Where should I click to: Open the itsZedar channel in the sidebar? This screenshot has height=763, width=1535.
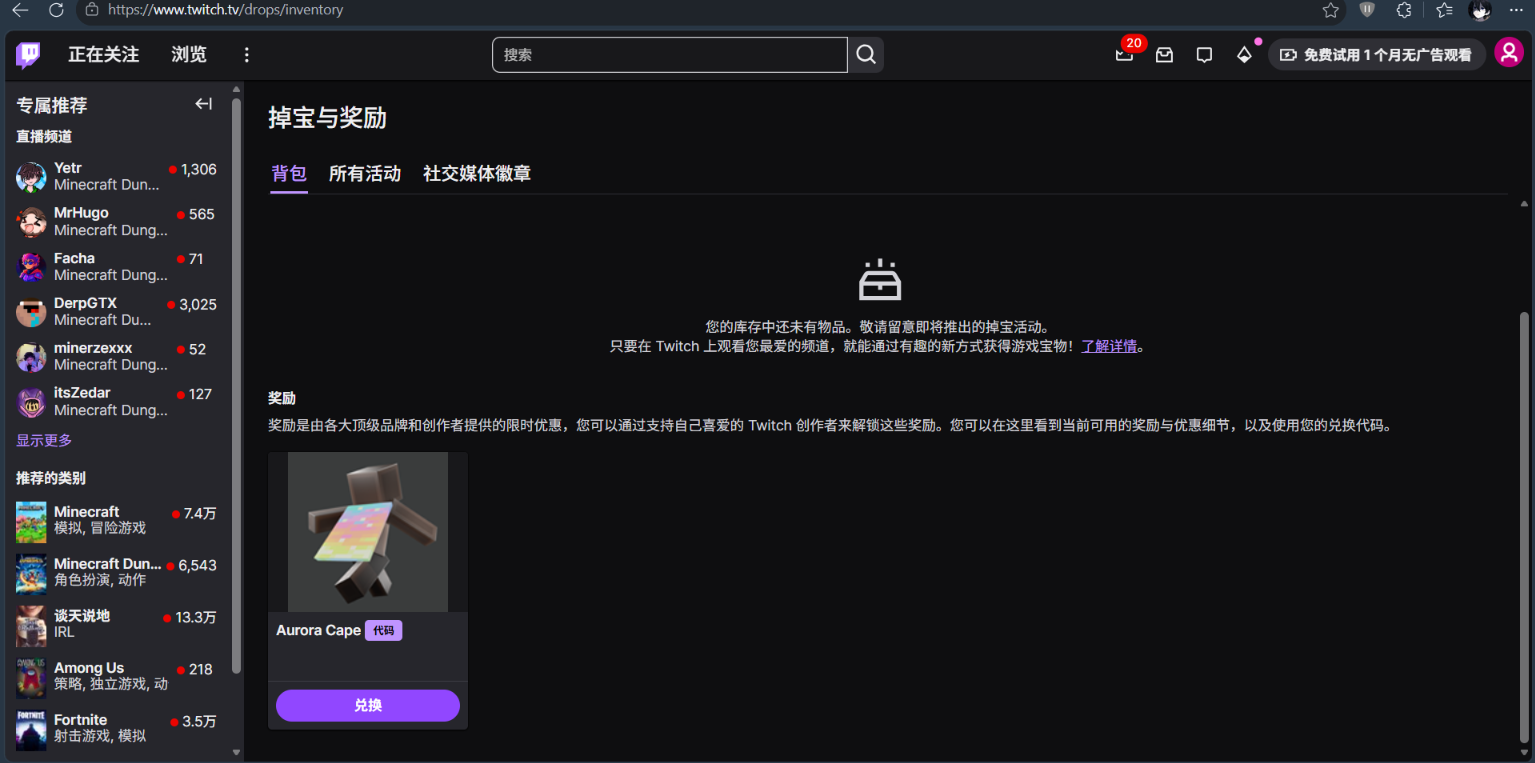(116, 402)
